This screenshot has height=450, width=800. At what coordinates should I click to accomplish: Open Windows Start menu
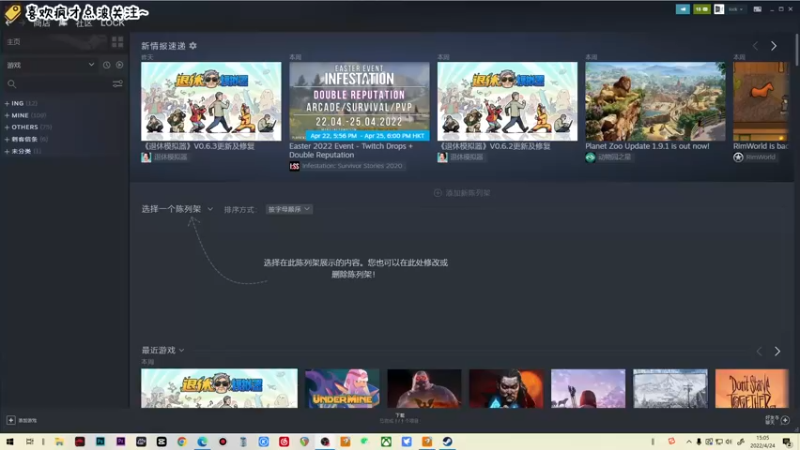10,441
